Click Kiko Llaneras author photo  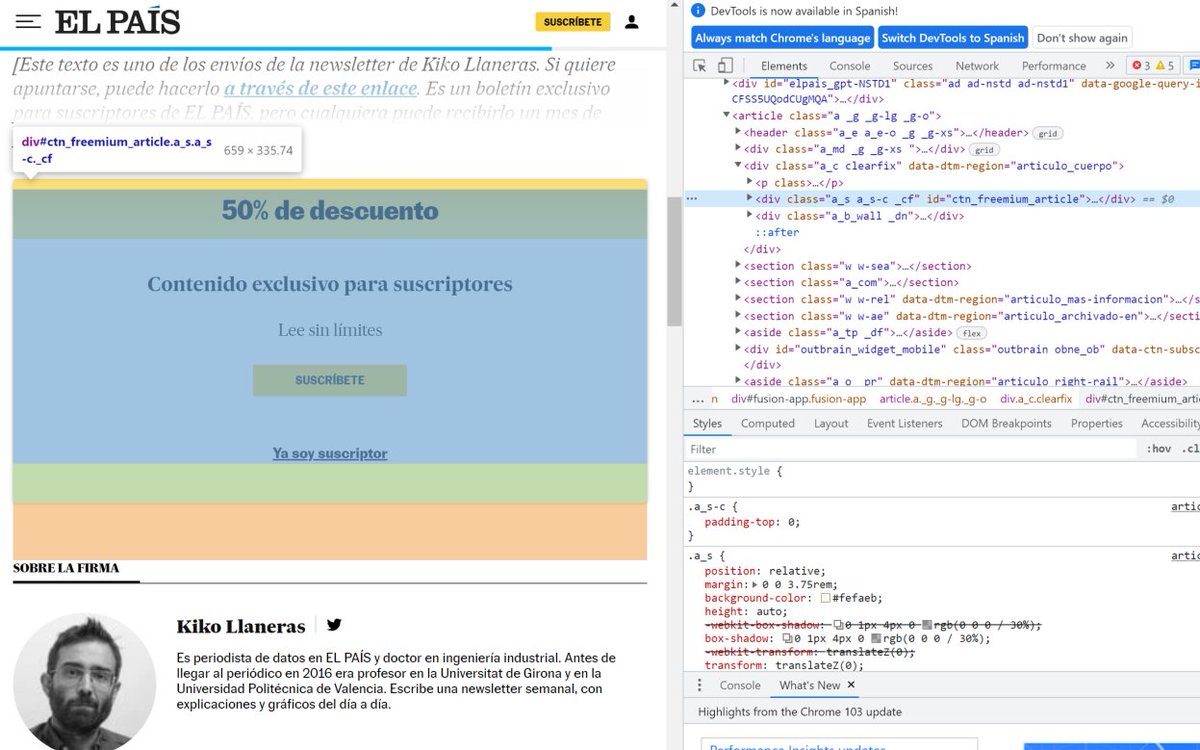coord(85,682)
